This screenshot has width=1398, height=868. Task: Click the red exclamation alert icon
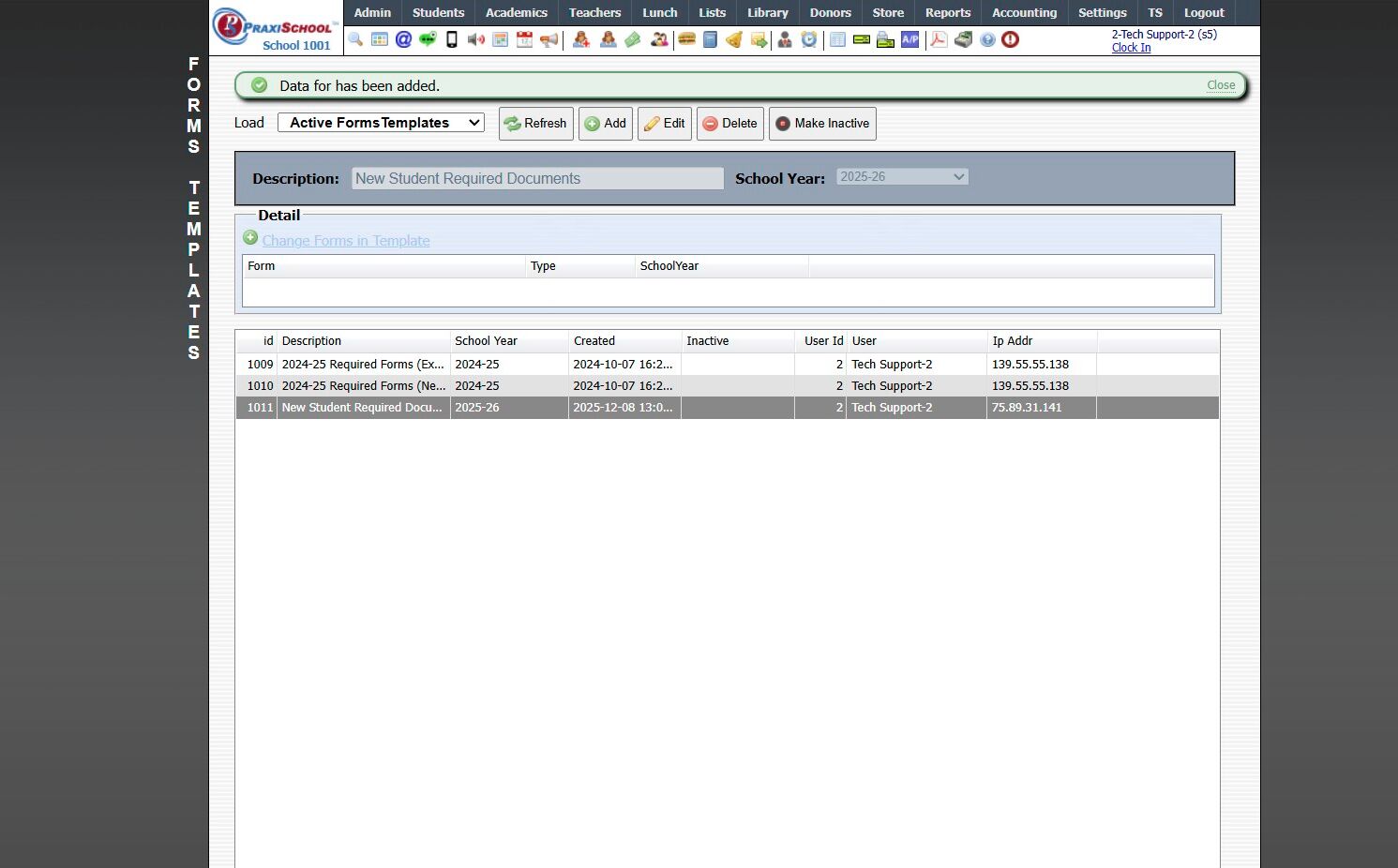[1010, 39]
